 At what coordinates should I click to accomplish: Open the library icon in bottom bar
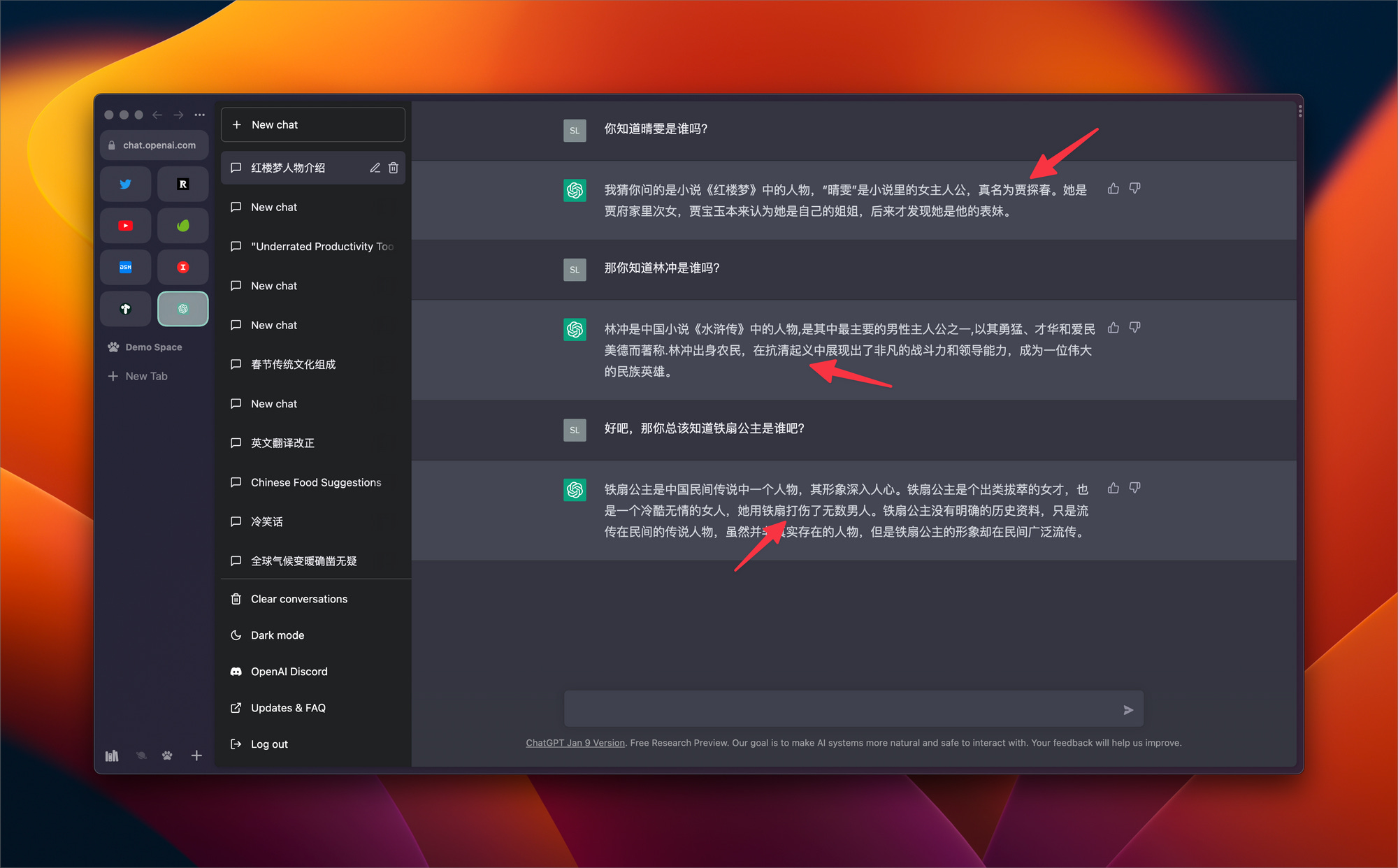coord(112,755)
